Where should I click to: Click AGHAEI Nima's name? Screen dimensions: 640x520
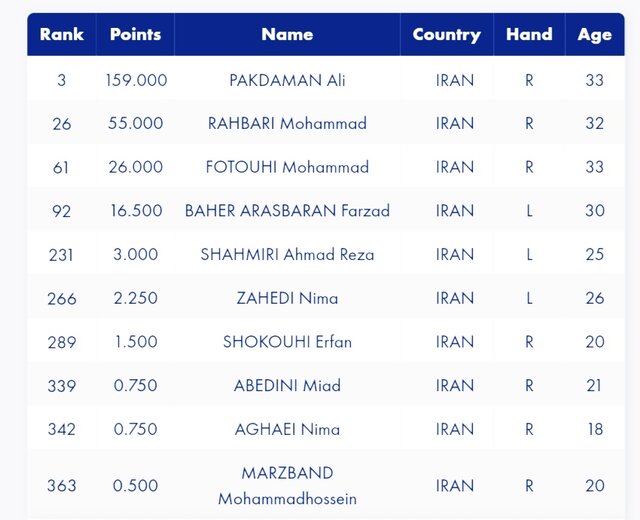(x=287, y=429)
